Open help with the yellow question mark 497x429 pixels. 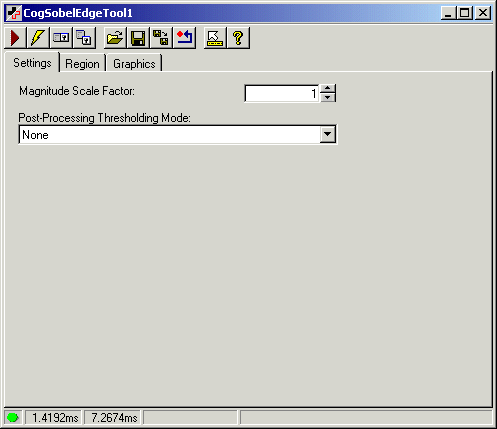[238, 38]
